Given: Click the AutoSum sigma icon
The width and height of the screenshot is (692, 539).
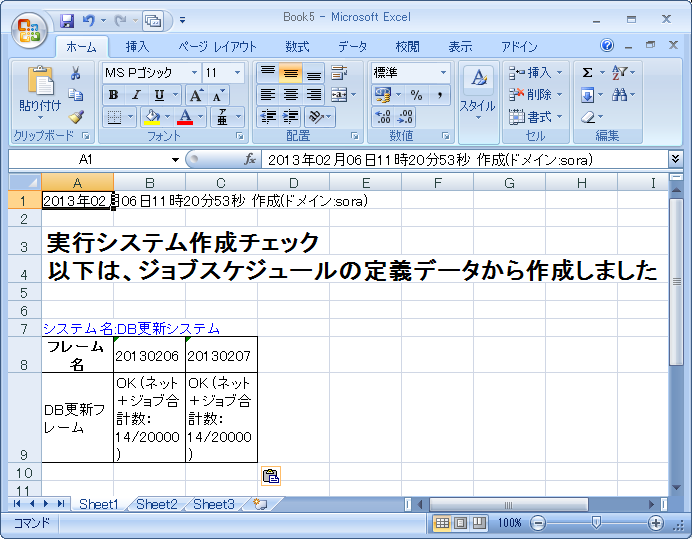Looking at the screenshot, I should 587,72.
